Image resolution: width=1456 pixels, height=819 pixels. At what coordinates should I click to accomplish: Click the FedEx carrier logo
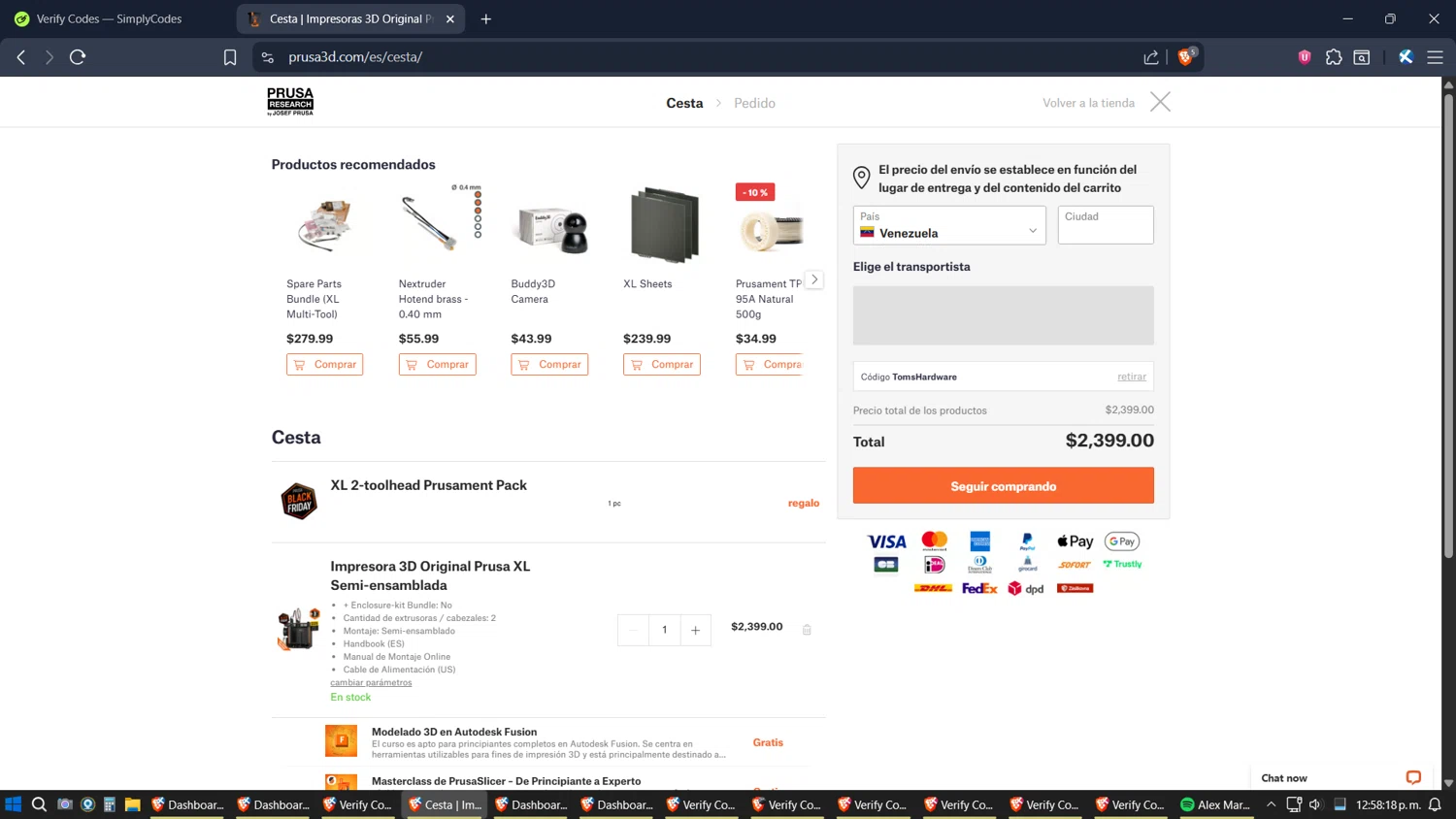[x=979, y=588]
